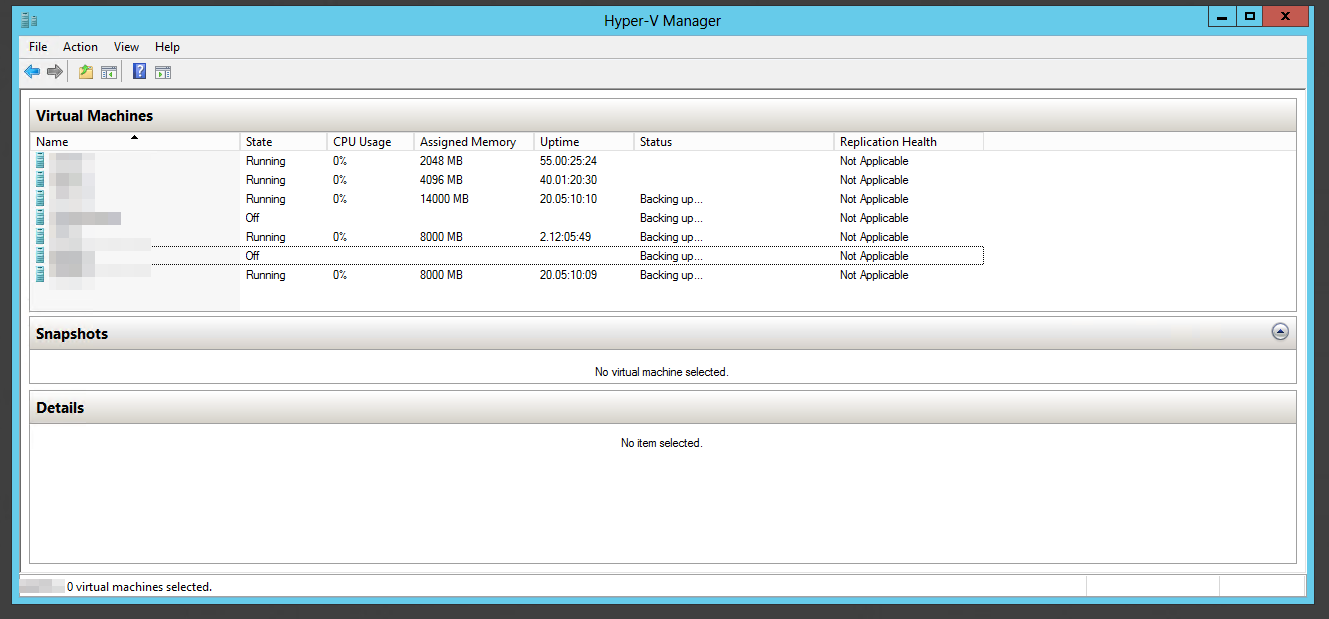
Task: Click the Forward navigation arrow
Action: tap(55, 71)
